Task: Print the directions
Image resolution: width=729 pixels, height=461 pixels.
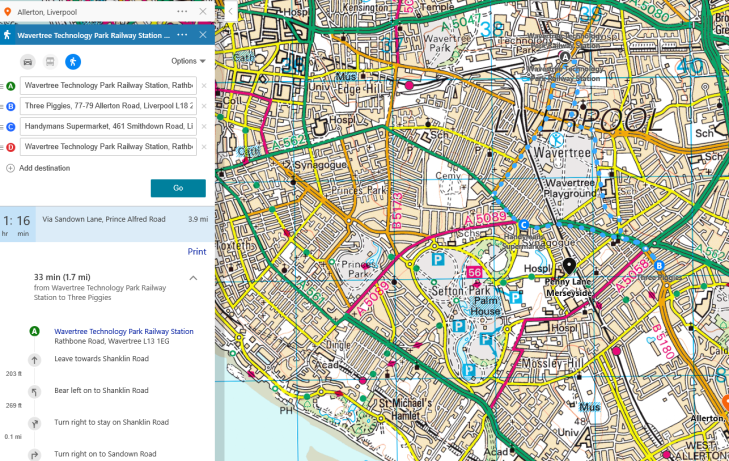Action: (196, 252)
